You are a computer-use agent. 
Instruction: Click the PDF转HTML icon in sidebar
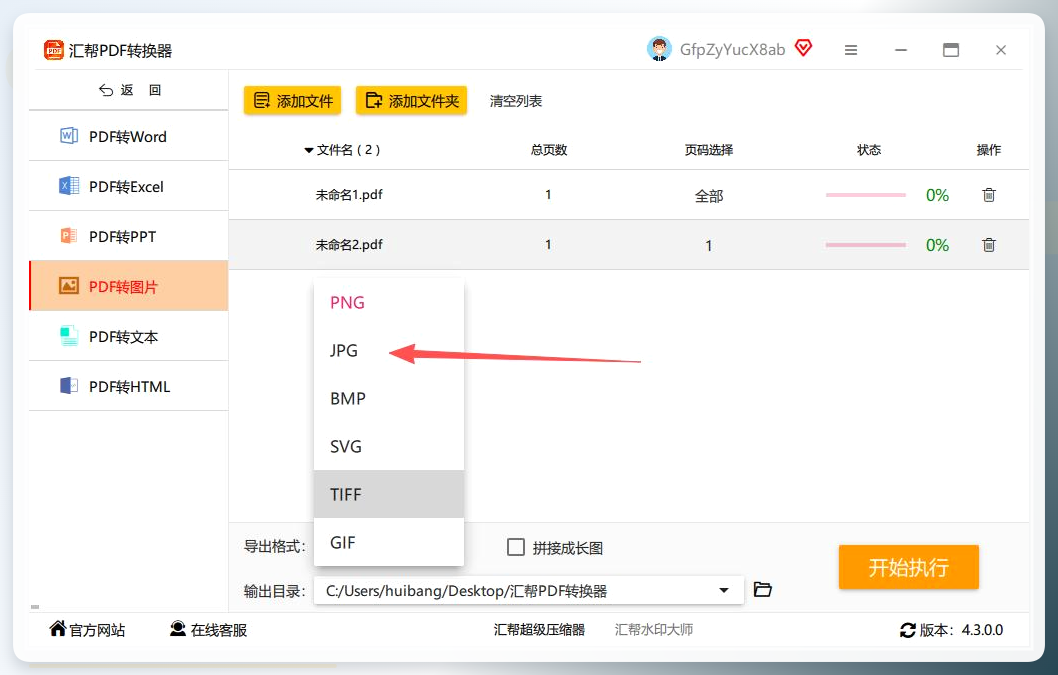69,386
